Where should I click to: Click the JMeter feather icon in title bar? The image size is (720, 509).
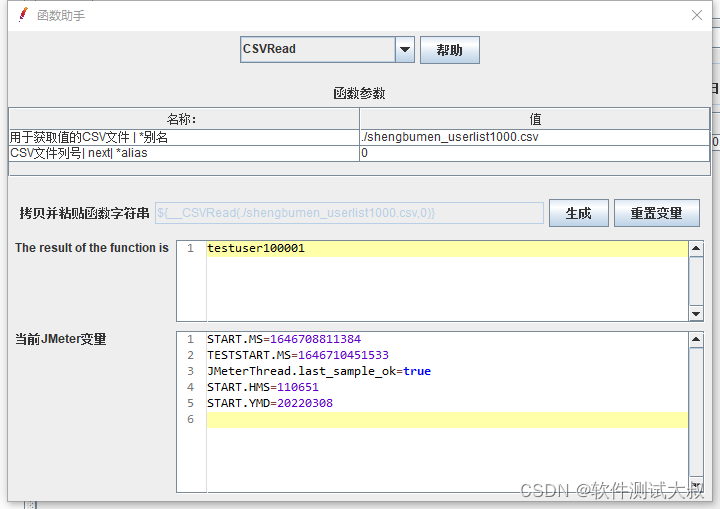coord(22,15)
